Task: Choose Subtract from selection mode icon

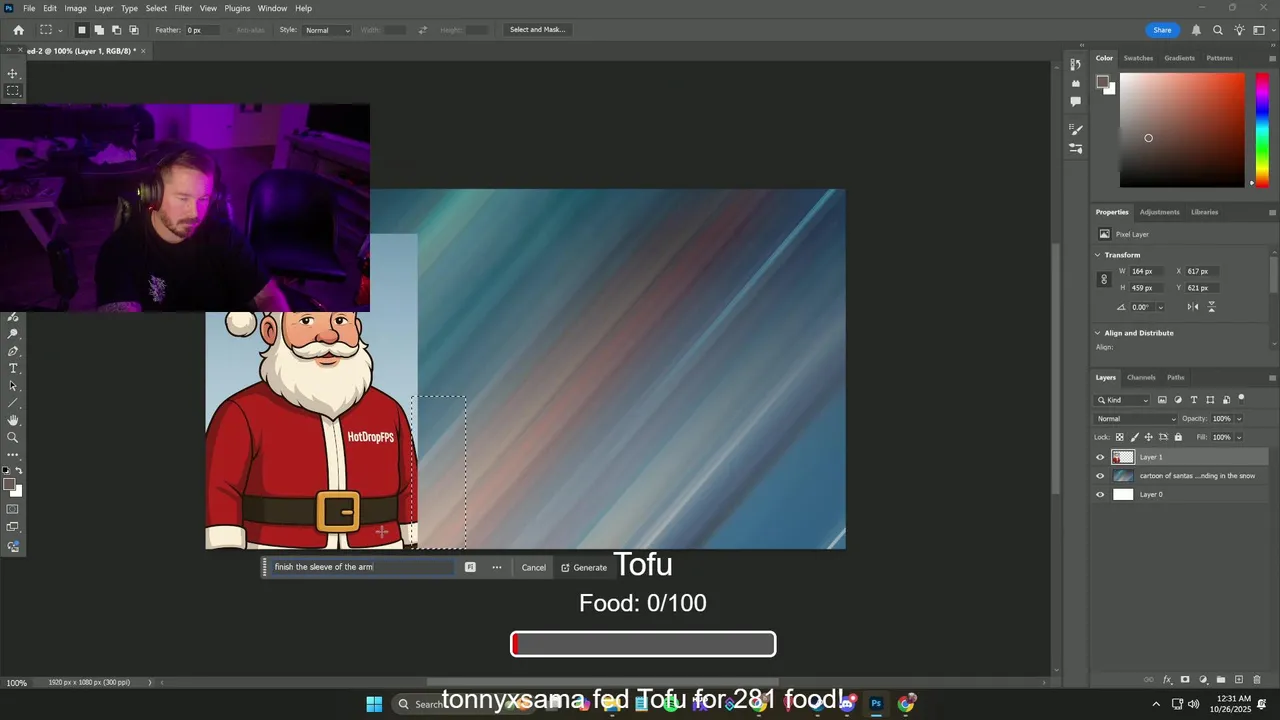Action: coord(116,30)
